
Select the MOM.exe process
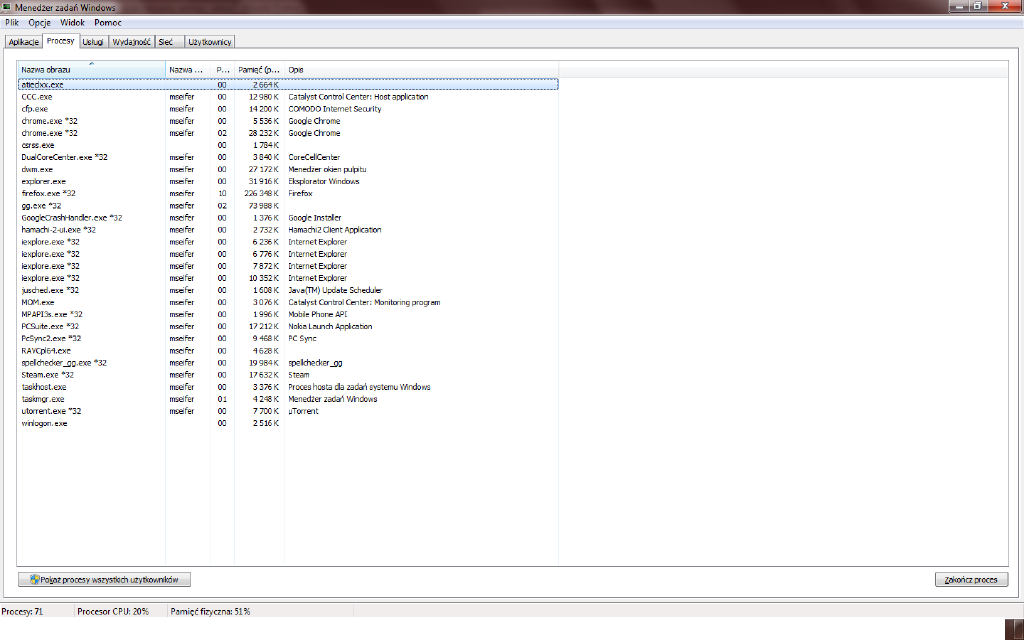tap(288, 302)
